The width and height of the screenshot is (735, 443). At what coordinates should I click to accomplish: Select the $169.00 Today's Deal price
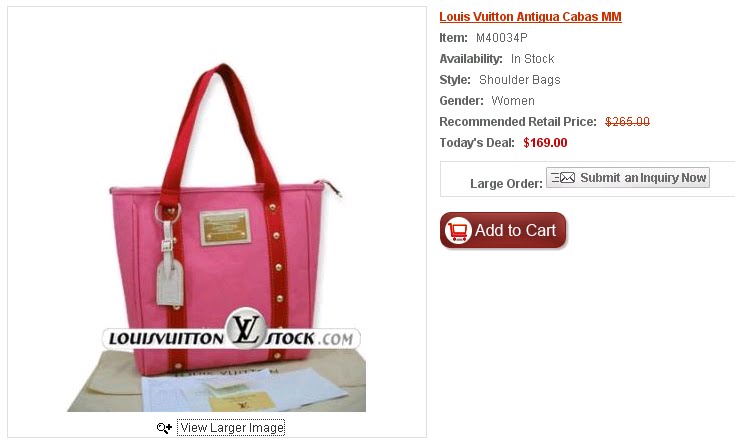point(545,143)
